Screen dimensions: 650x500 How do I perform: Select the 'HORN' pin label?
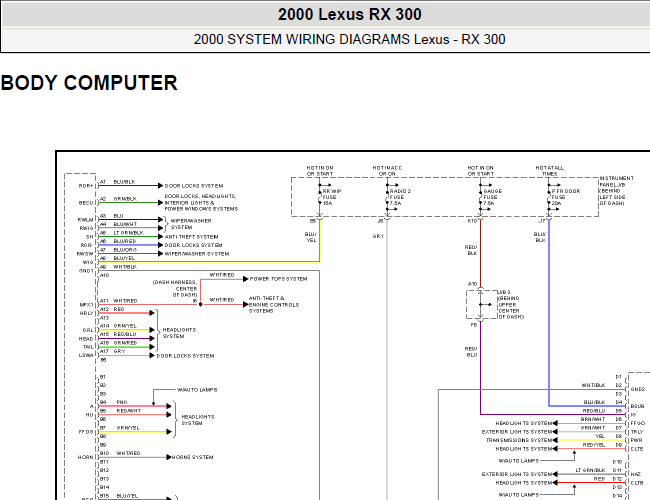pyautogui.click(x=86, y=457)
